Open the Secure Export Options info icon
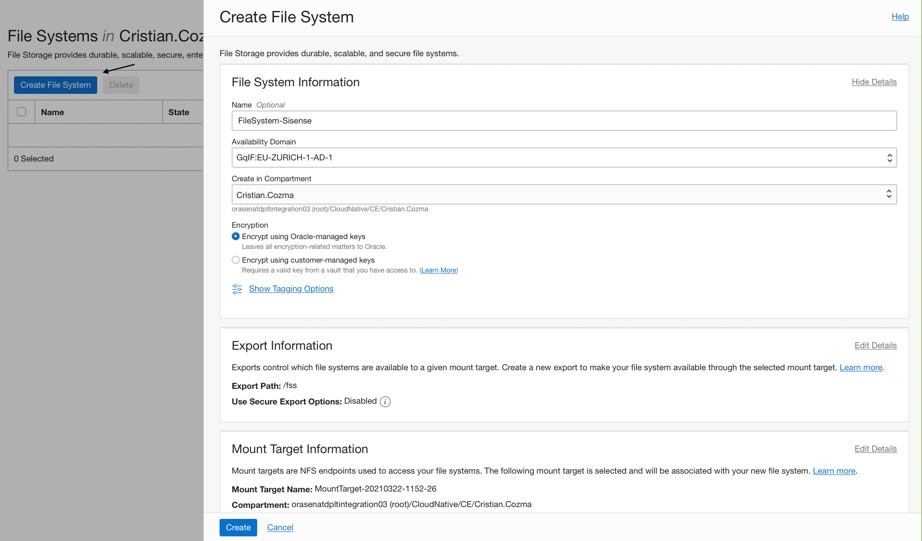 click(x=385, y=402)
